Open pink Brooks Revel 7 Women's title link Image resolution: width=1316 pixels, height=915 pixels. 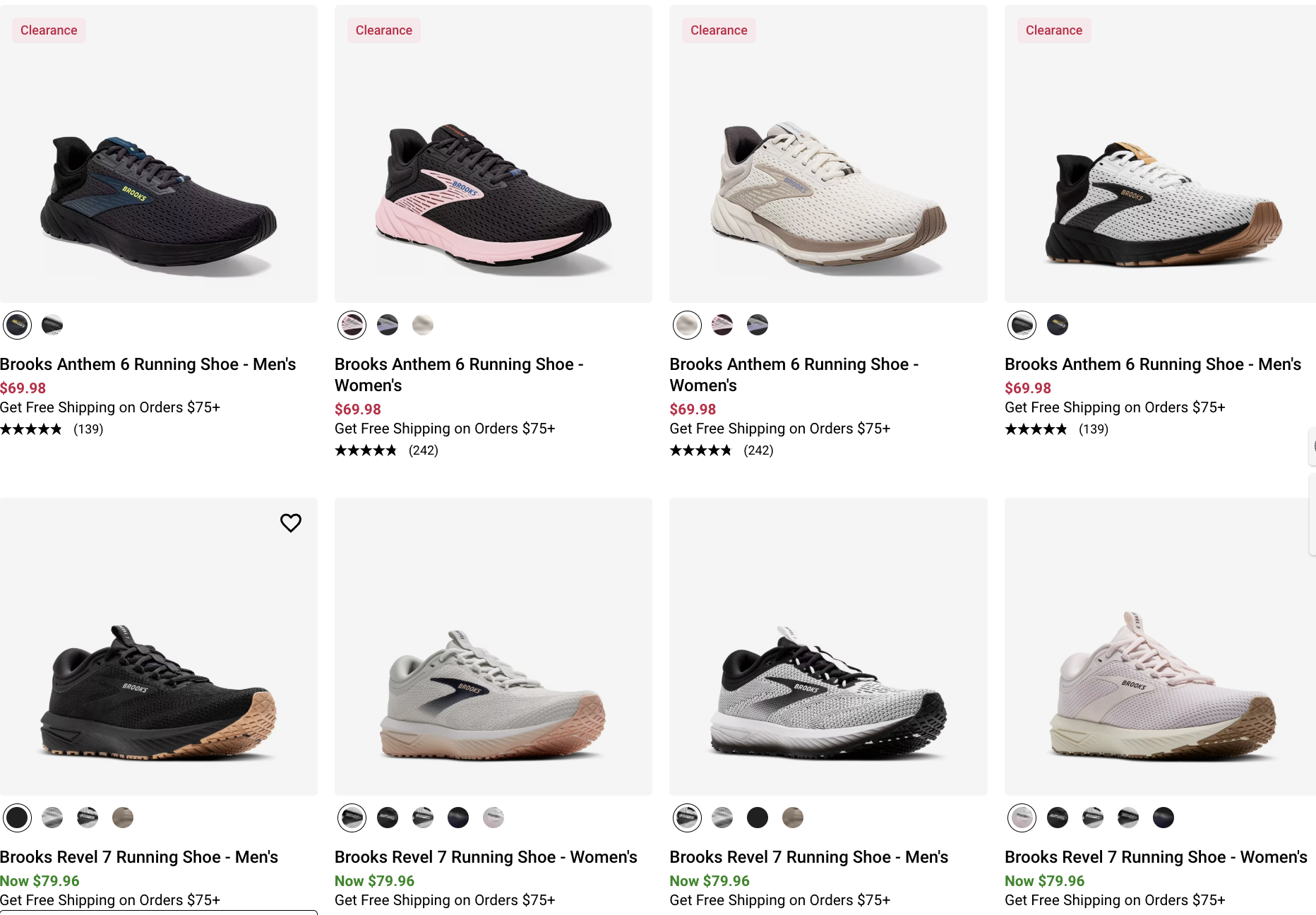(x=1156, y=857)
